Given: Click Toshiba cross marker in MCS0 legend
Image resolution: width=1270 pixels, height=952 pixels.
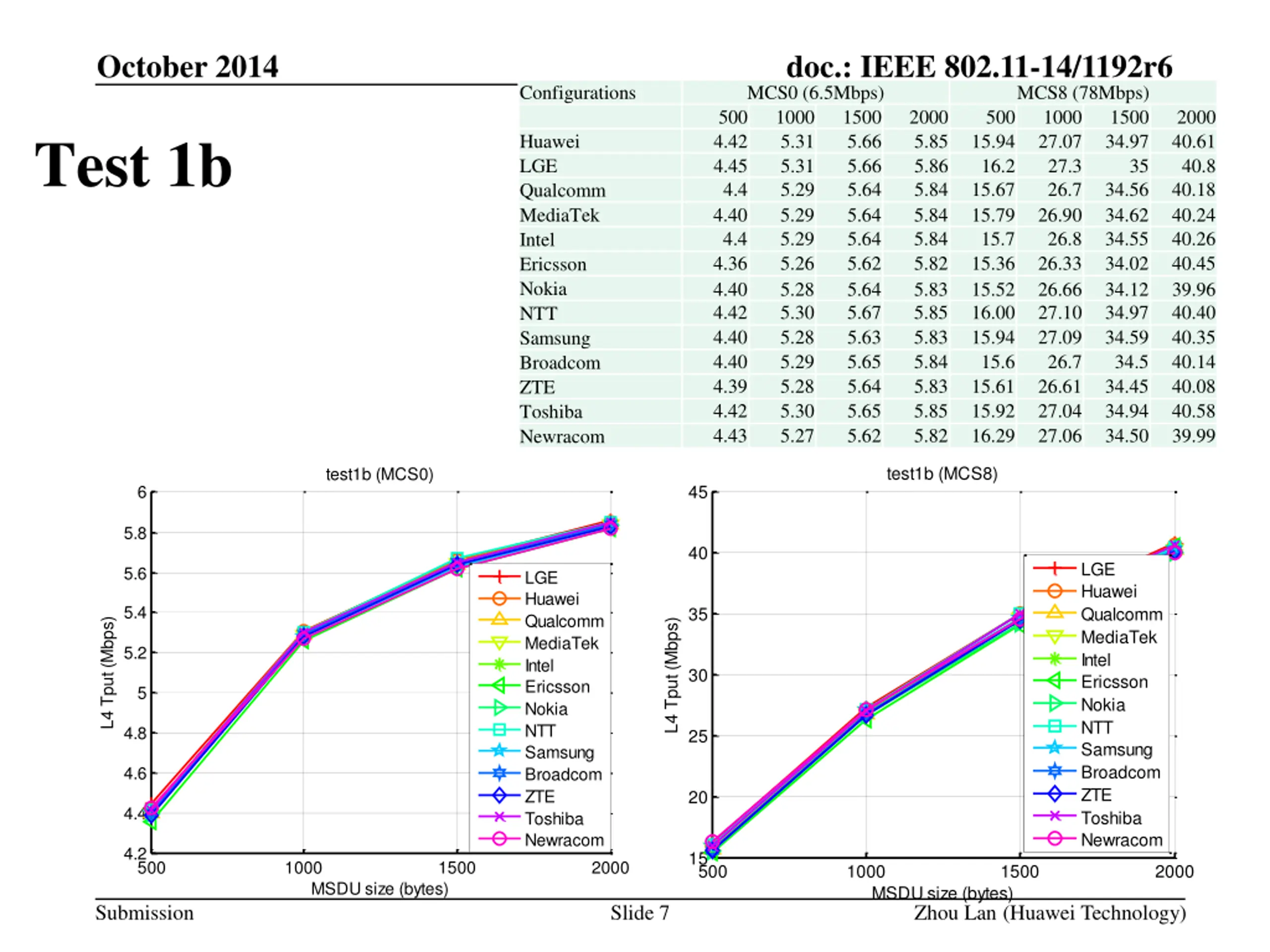Looking at the screenshot, I should (x=499, y=817).
